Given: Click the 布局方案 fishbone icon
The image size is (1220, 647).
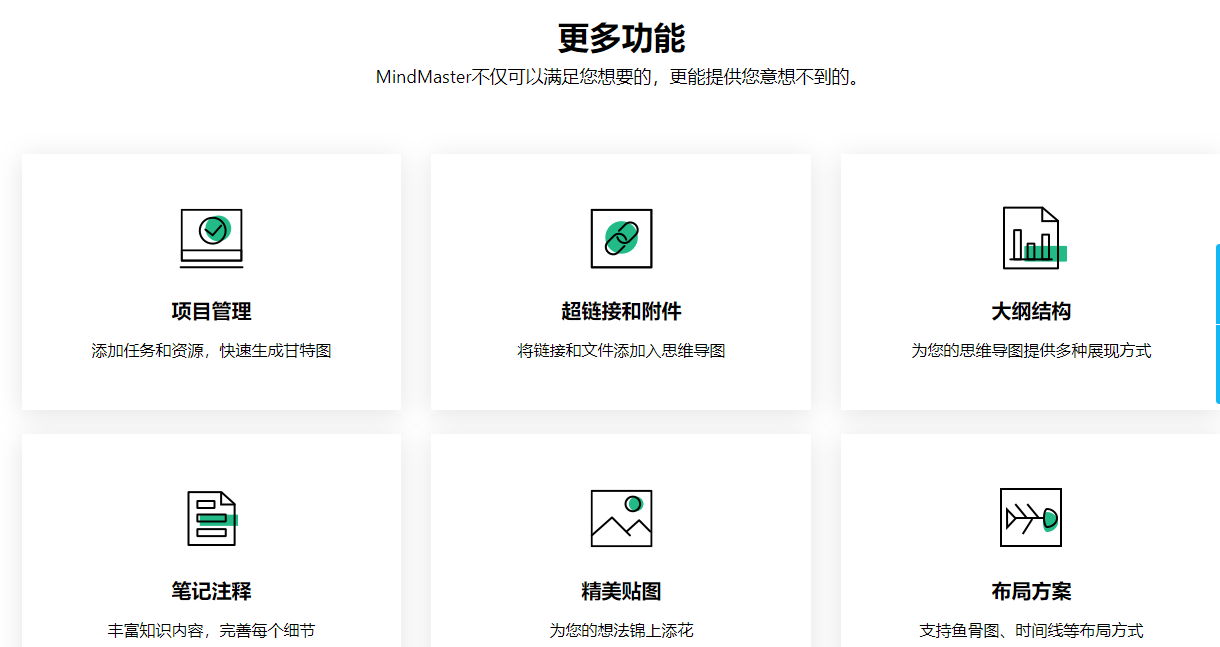Looking at the screenshot, I should (x=1031, y=518).
